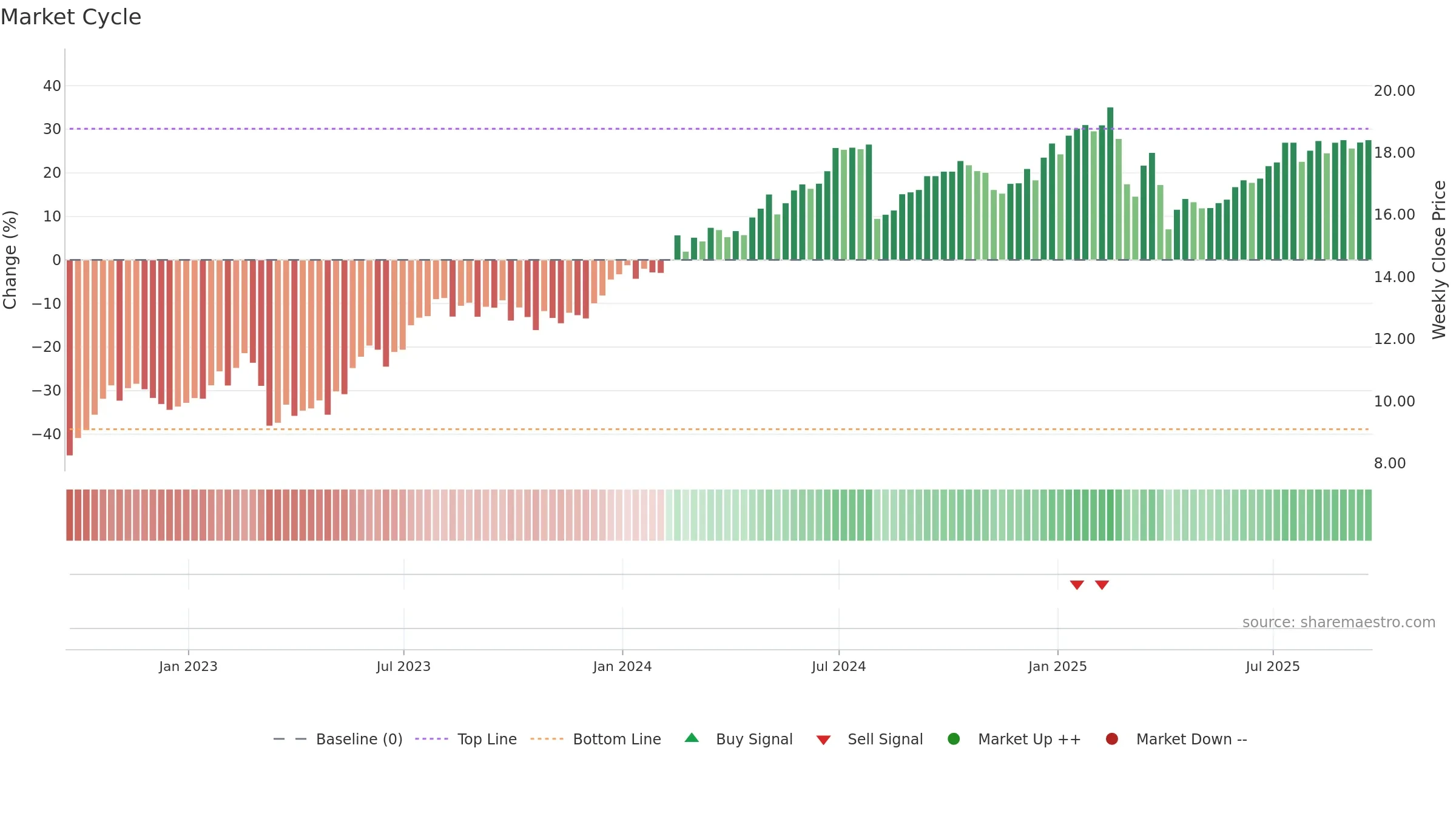Click the orange dotted Bottom Line legend swatch
The image size is (1456, 819).
547,739
